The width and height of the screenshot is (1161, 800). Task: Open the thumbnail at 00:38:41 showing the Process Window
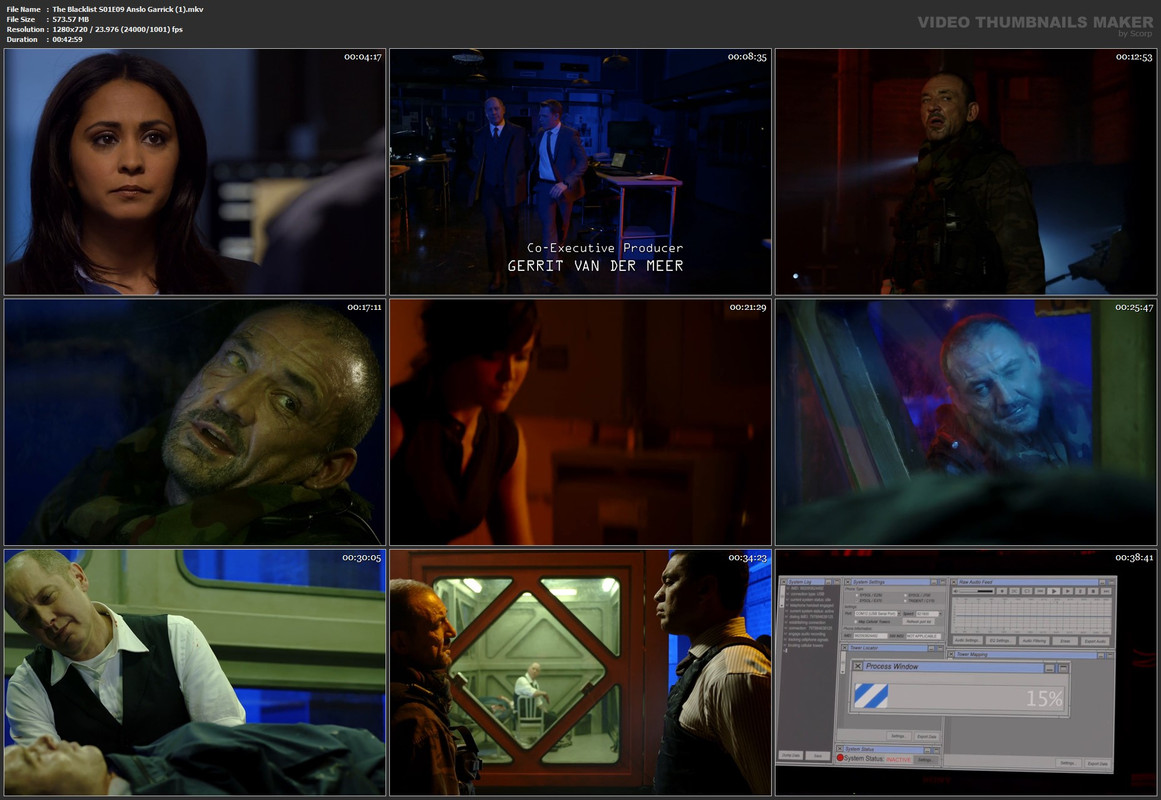pos(966,673)
